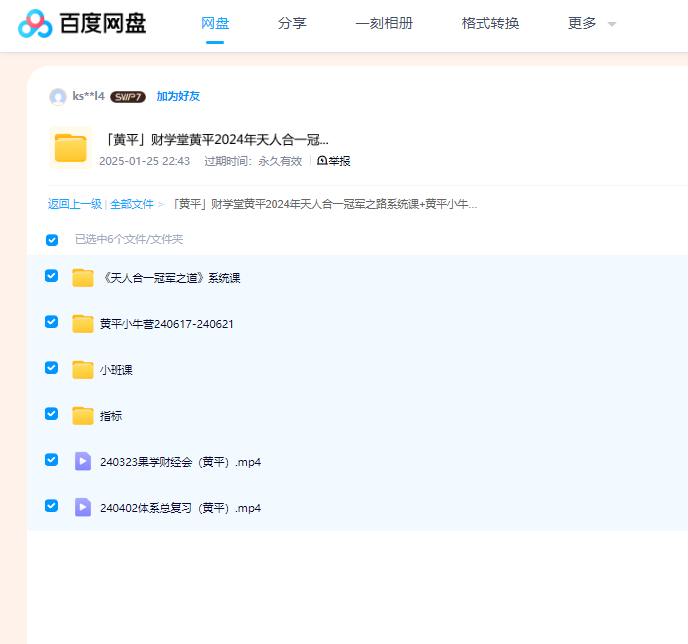Viewport: 688px width, 644px height.
Task: Open the 一刻相册 tab
Action: pyautogui.click(x=384, y=23)
